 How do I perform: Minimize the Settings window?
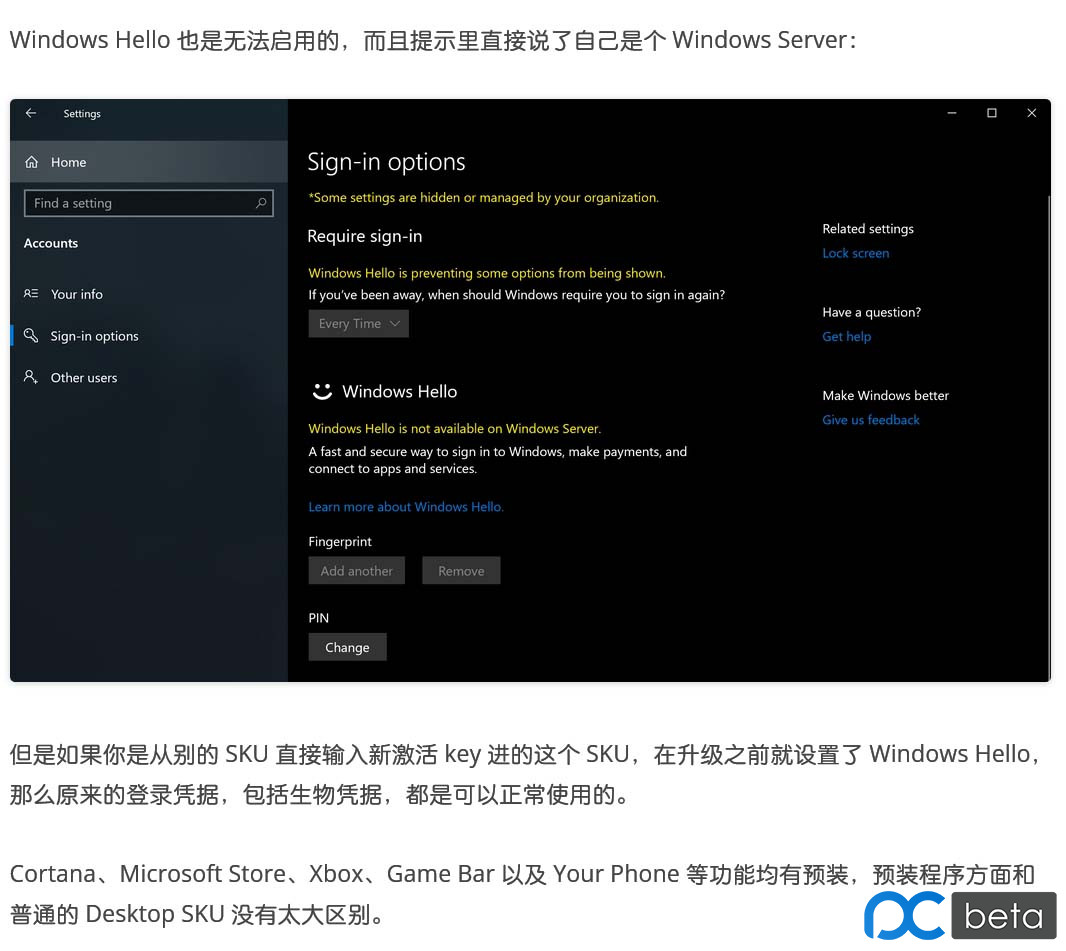tap(952, 113)
